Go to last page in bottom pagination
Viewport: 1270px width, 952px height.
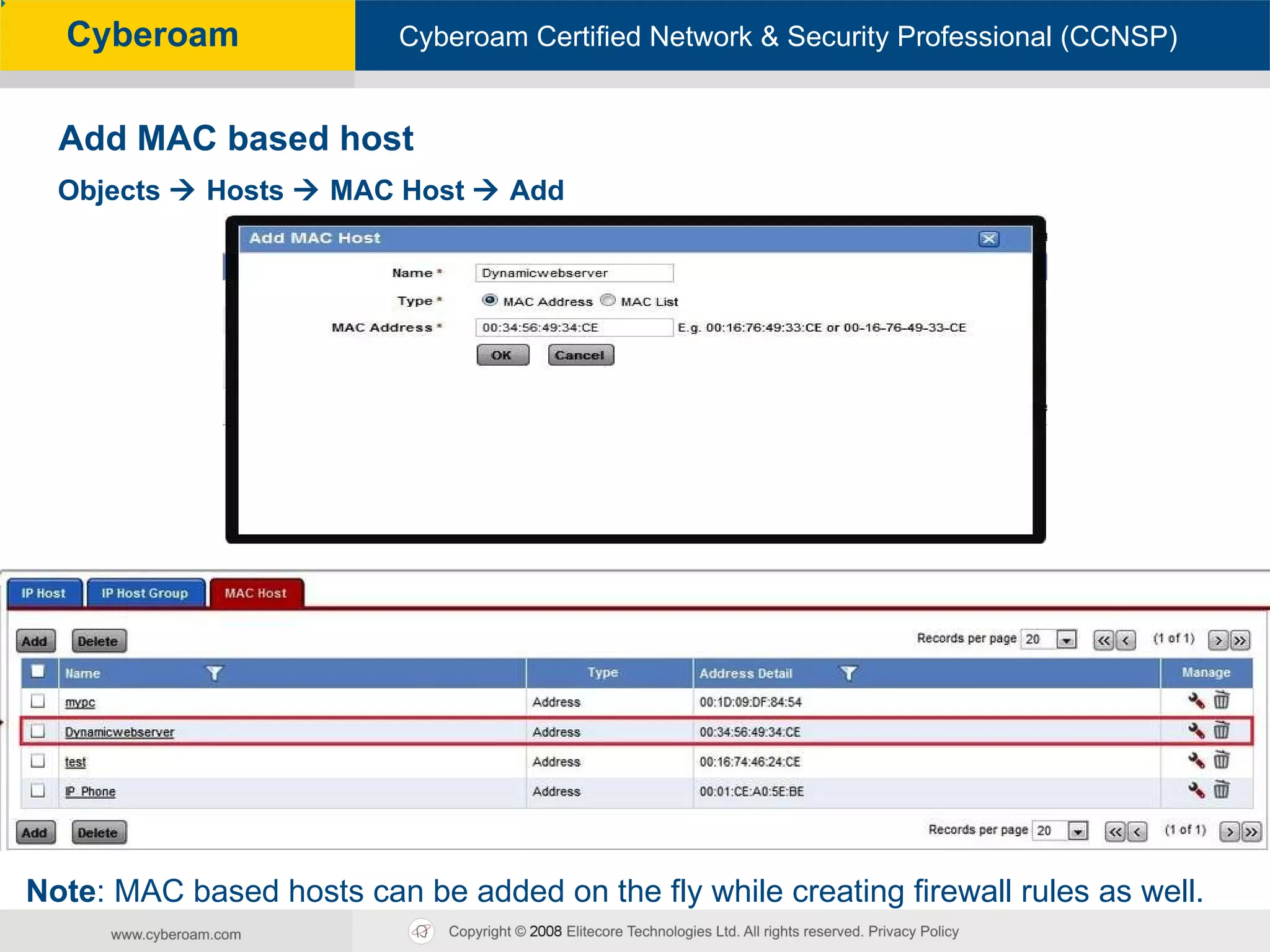1251,832
